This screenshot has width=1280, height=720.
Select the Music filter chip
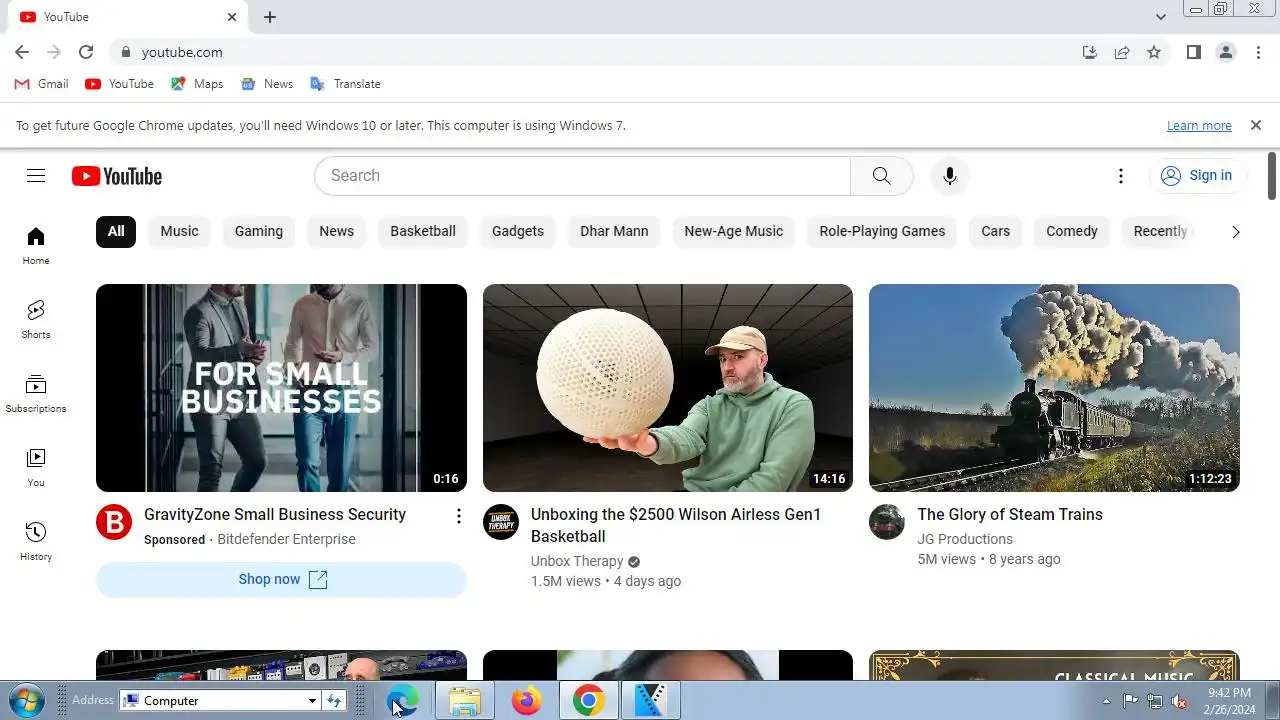click(180, 231)
